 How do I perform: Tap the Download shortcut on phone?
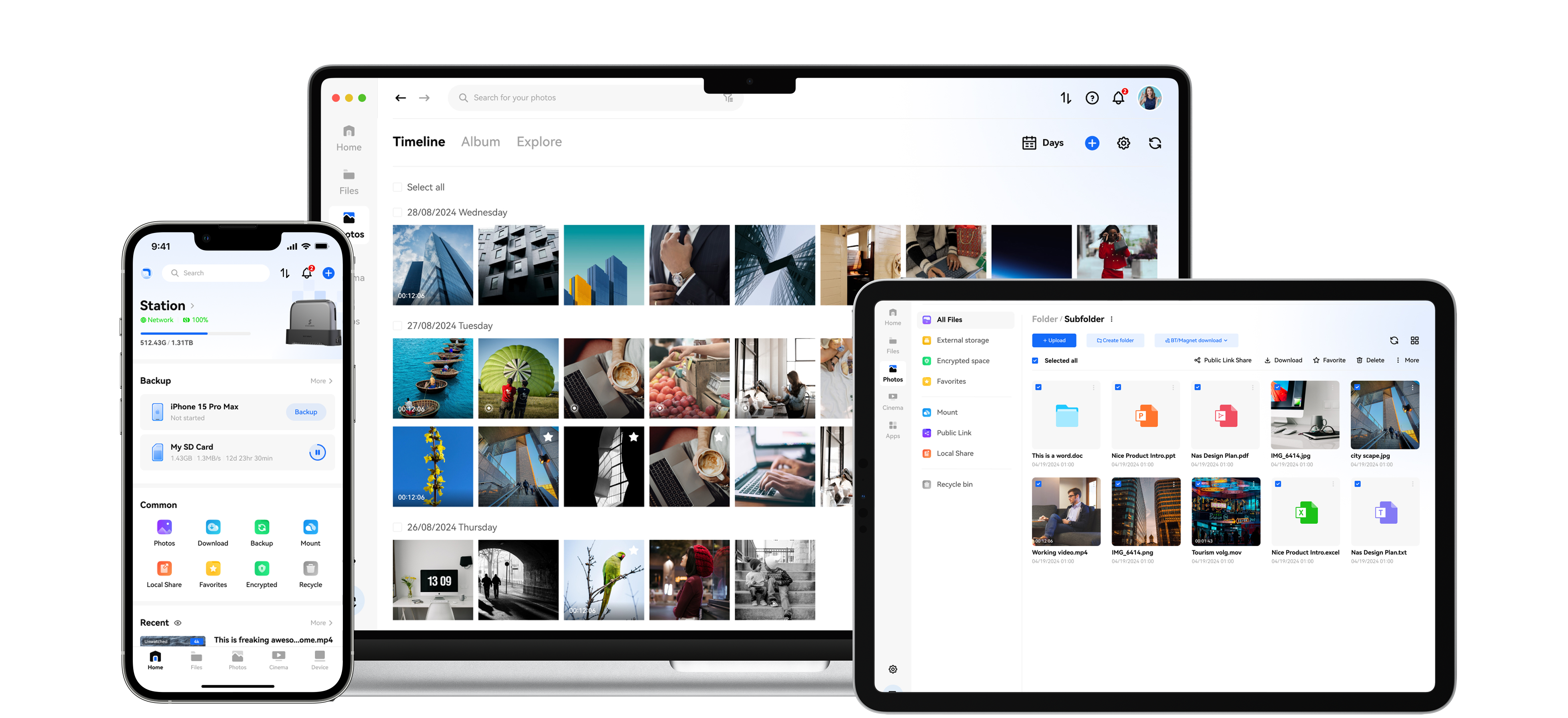coord(213,533)
